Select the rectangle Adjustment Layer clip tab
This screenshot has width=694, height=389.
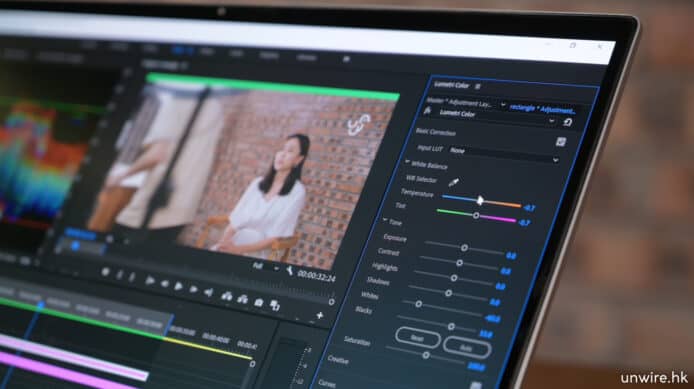coord(542,109)
